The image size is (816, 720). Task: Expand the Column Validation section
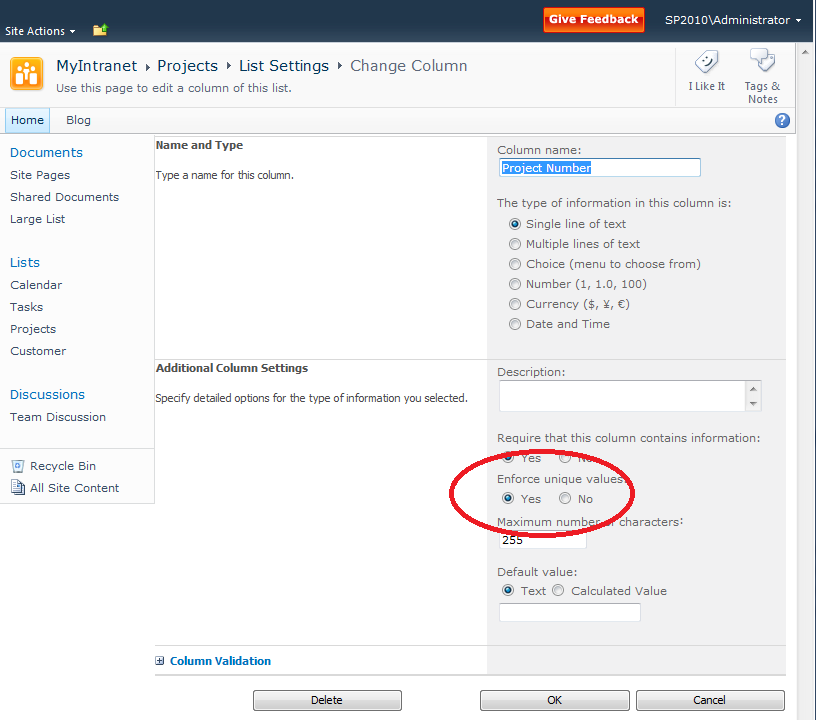160,661
